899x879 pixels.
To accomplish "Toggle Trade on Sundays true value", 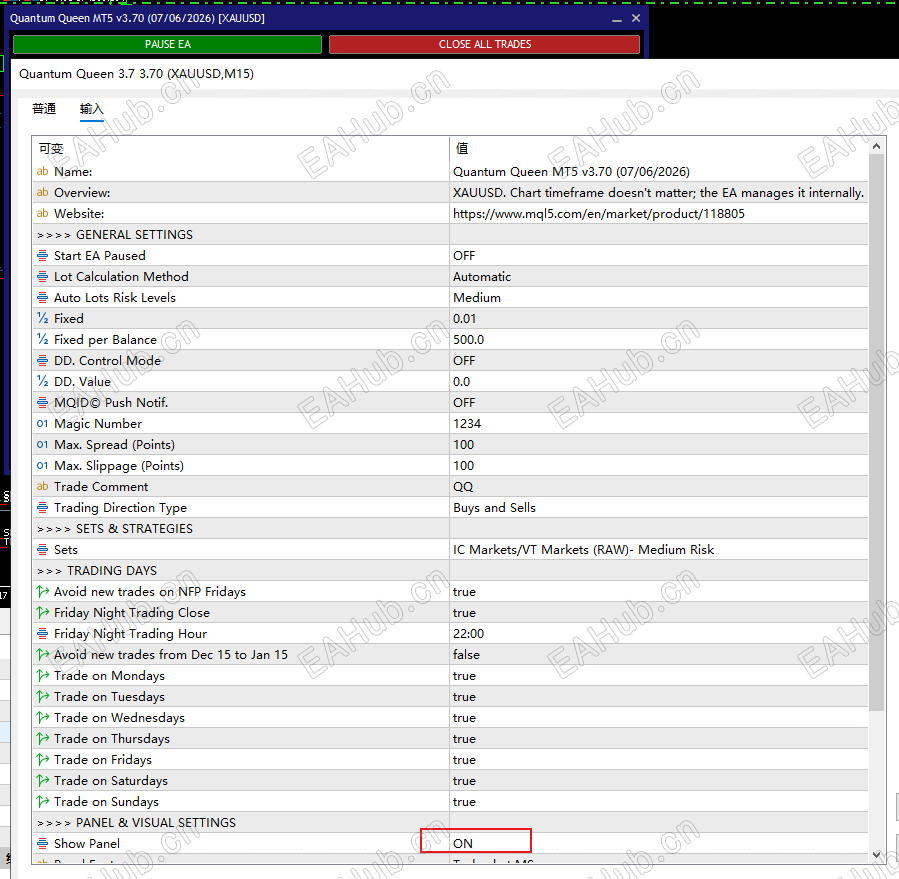I will [x=659, y=802].
